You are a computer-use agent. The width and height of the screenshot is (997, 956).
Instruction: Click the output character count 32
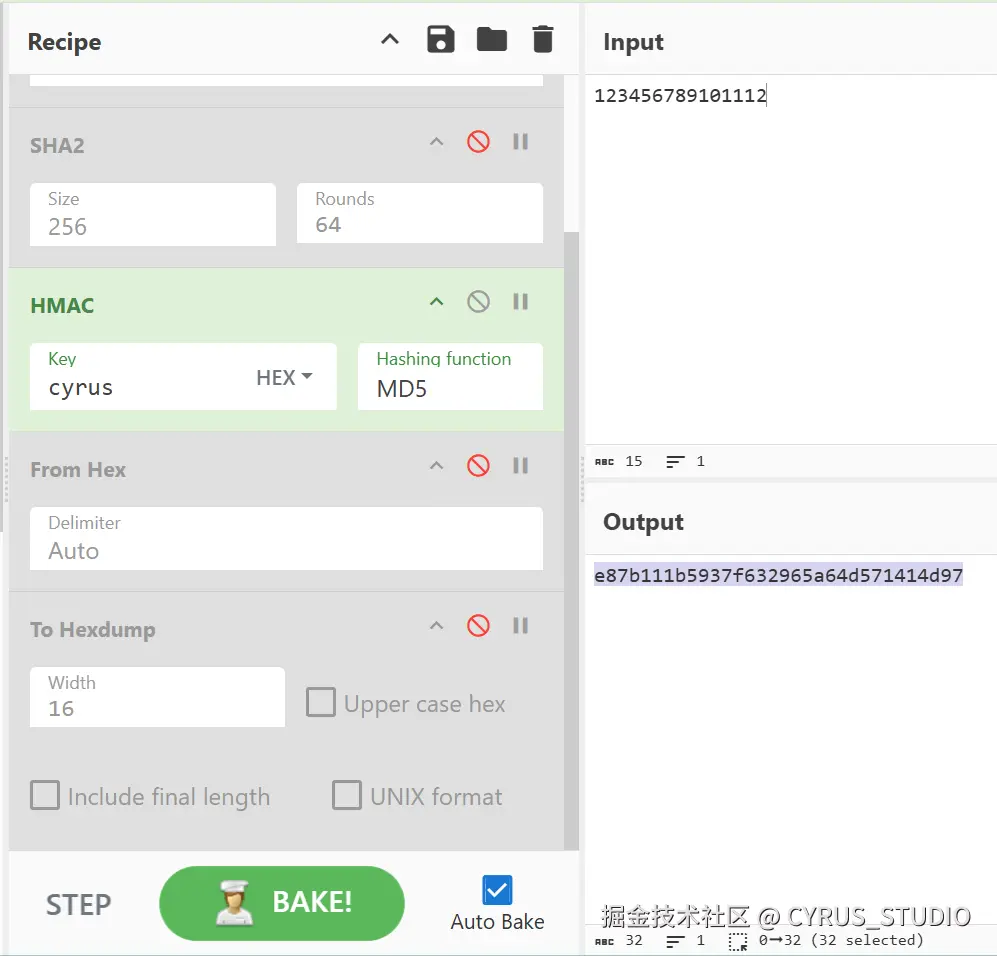pyautogui.click(x=619, y=941)
